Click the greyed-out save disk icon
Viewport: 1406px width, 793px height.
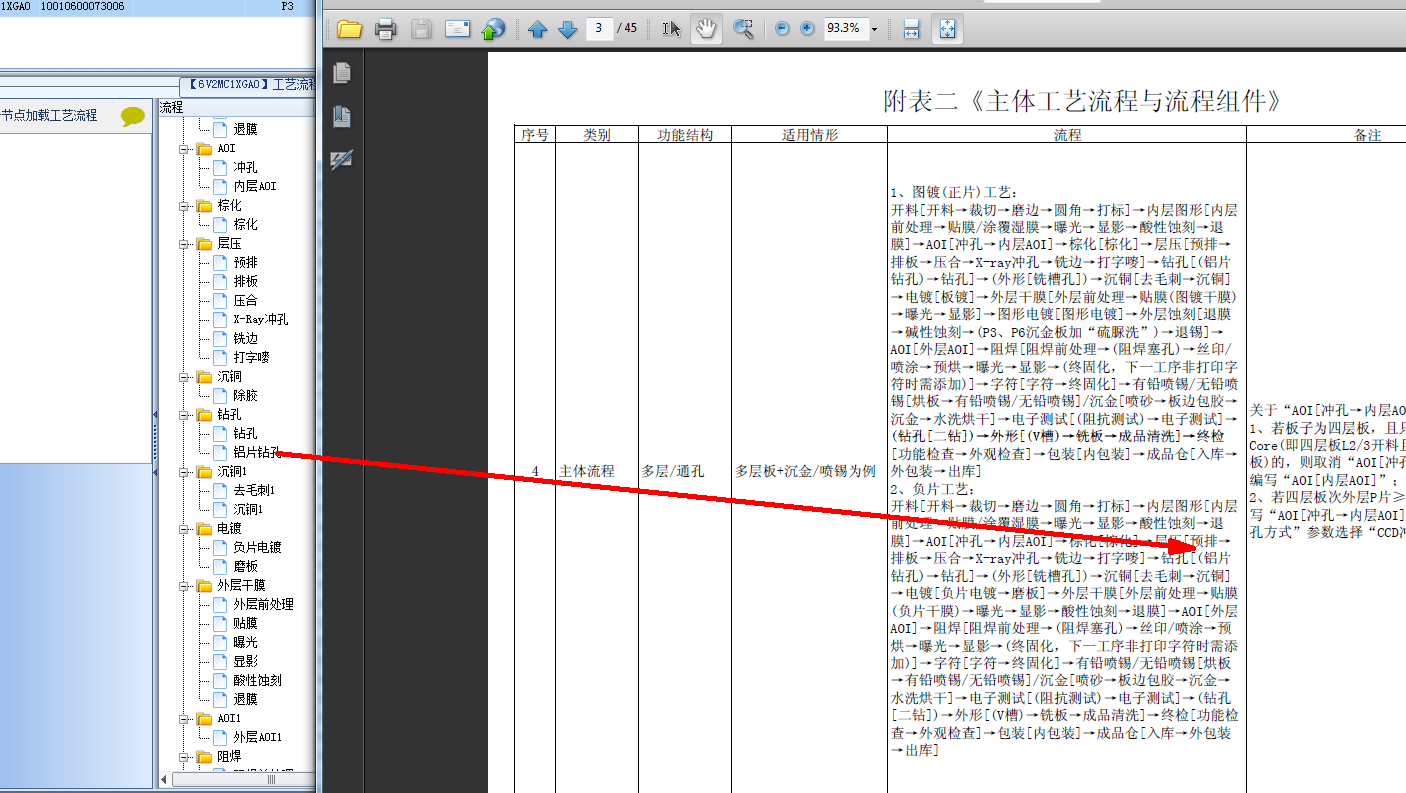421,29
